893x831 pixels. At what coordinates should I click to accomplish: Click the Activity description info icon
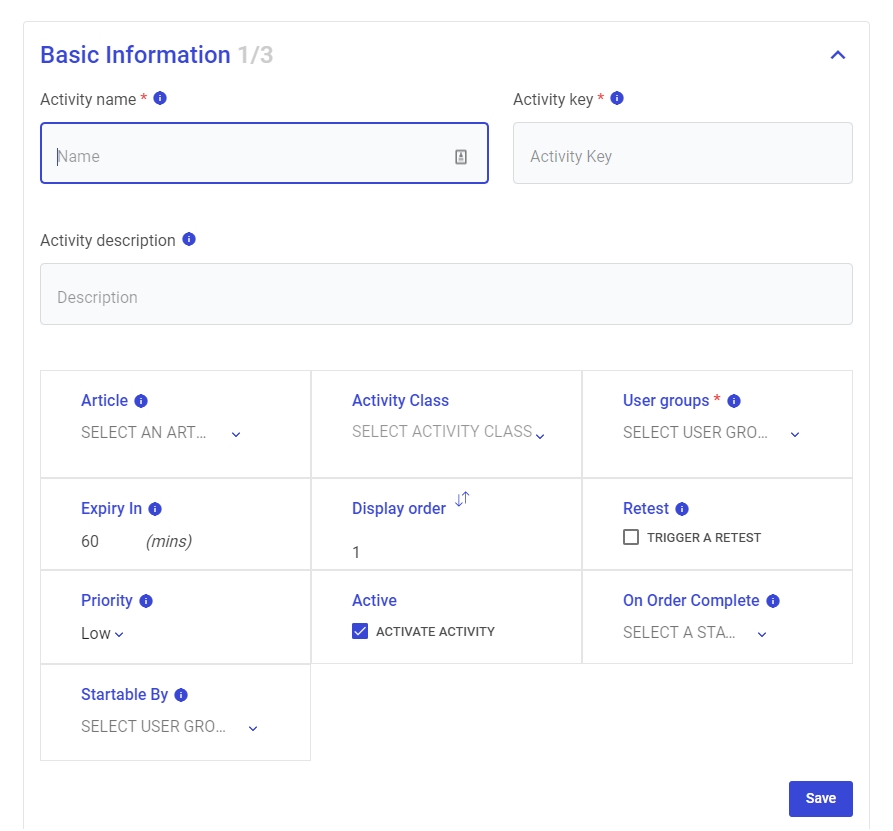(x=189, y=239)
